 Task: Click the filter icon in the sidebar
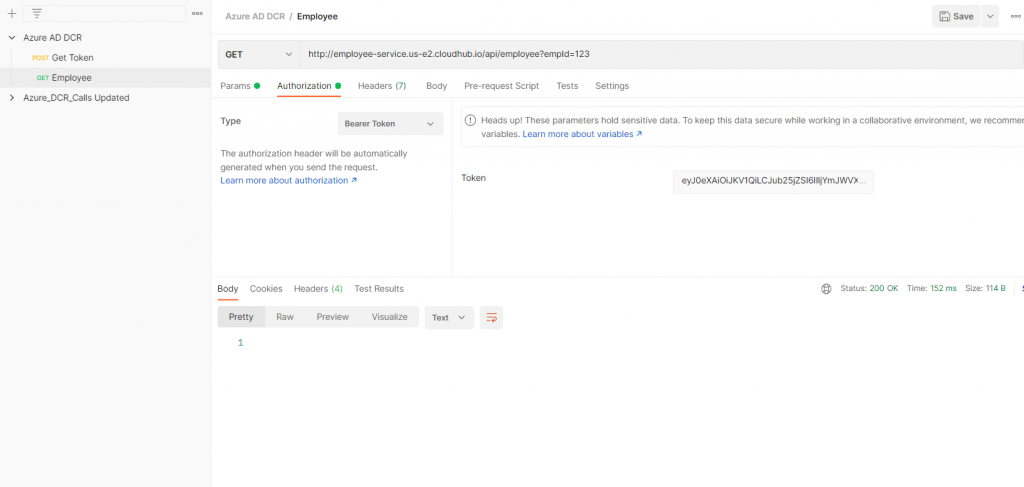tap(37, 14)
